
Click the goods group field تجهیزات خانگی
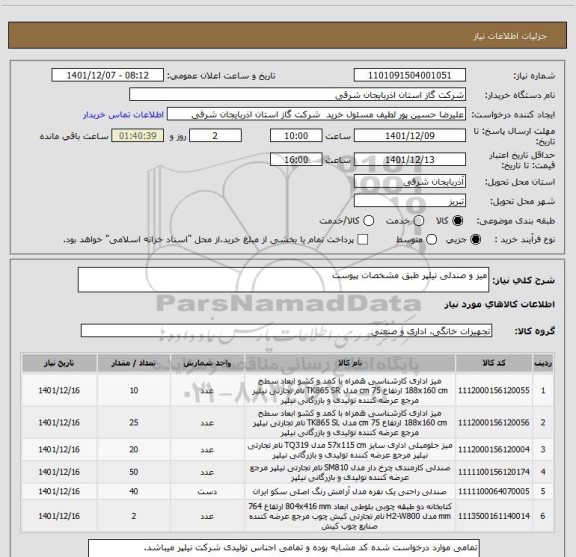[x=286, y=331]
